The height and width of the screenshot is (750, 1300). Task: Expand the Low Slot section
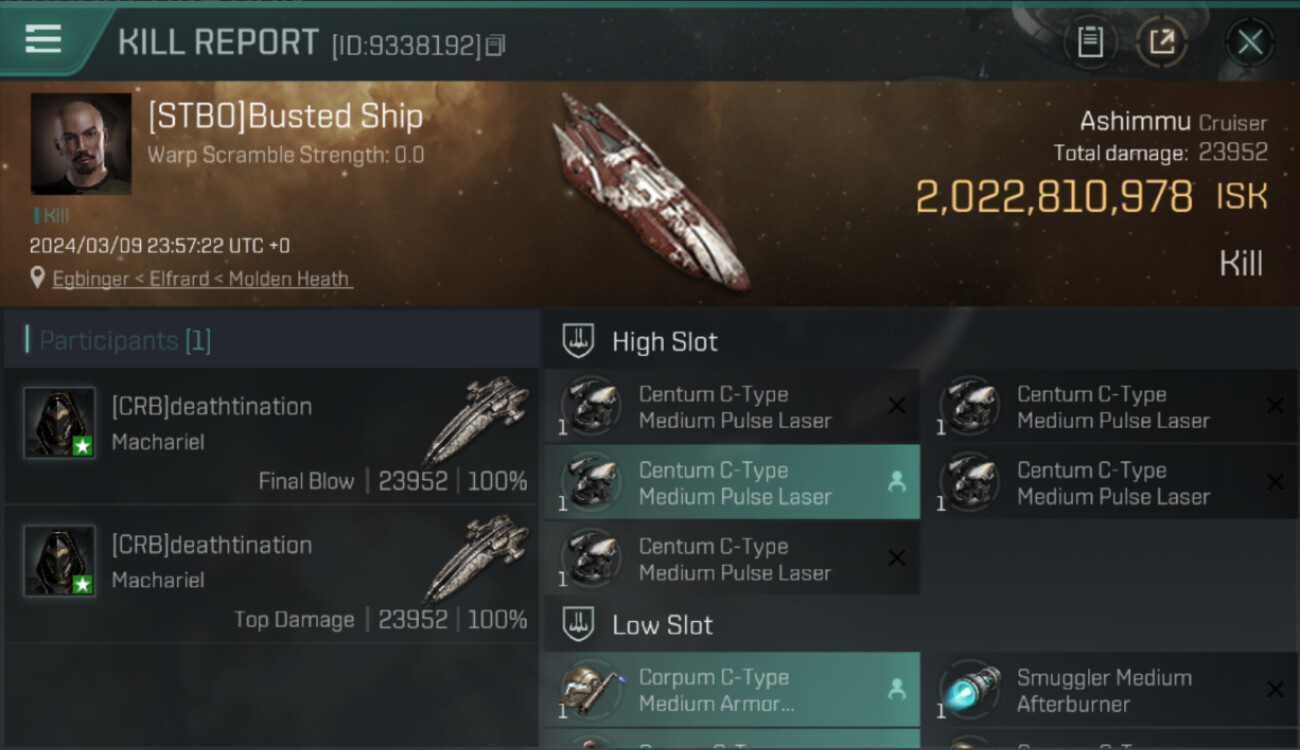click(662, 626)
